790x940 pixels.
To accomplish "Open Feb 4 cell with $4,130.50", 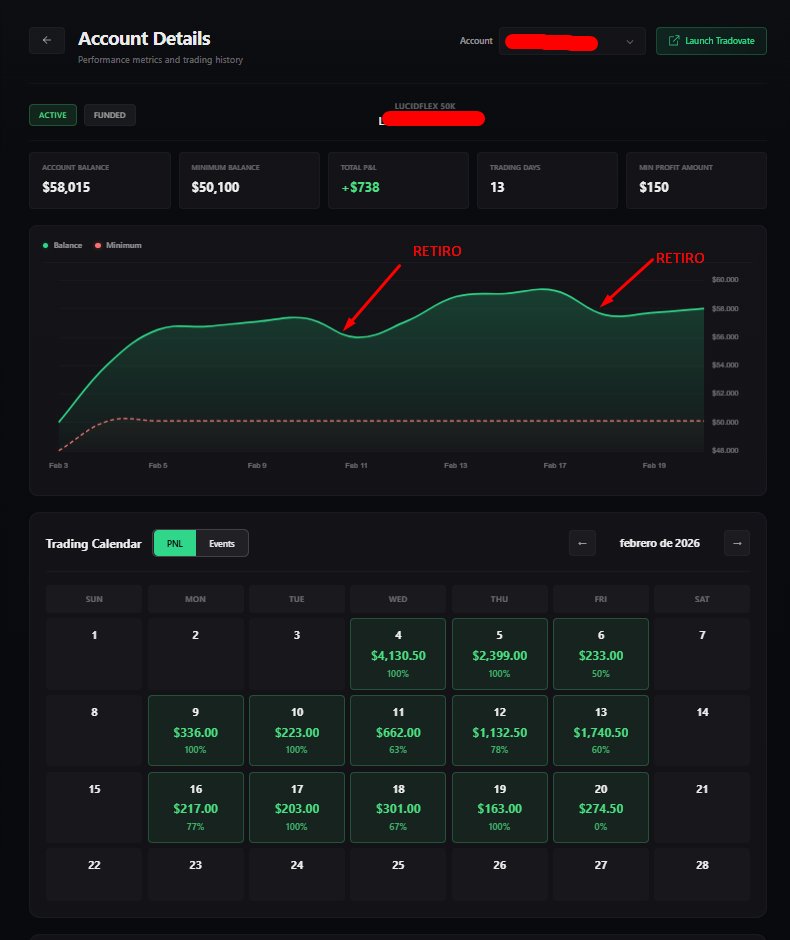I will click(x=398, y=654).
